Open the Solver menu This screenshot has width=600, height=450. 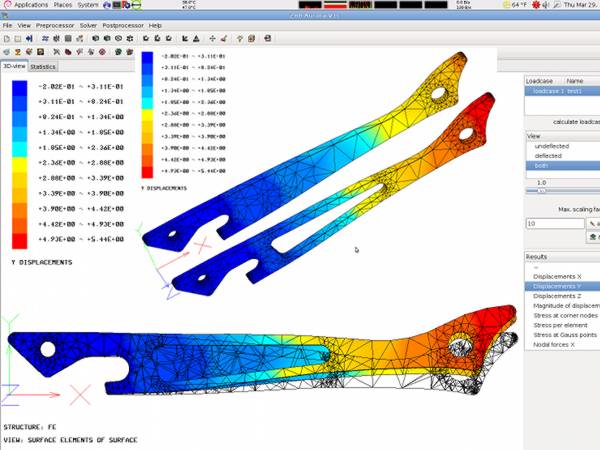[88, 25]
